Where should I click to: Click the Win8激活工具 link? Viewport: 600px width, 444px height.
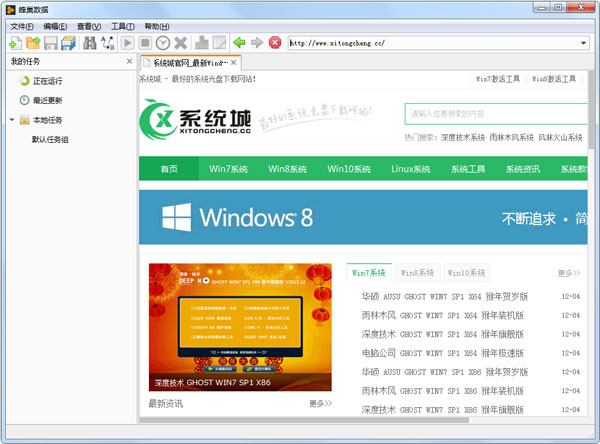point(554,79)
